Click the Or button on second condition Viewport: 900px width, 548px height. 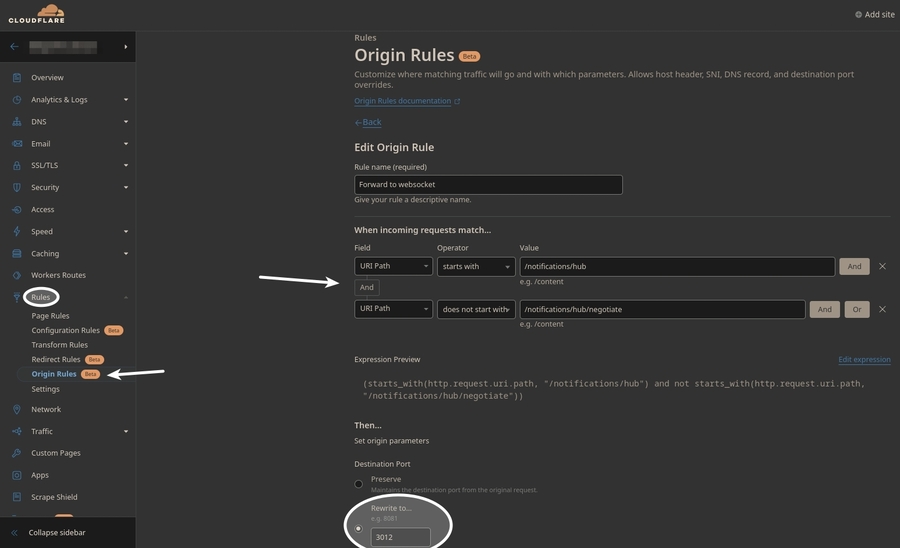point(856,310)
